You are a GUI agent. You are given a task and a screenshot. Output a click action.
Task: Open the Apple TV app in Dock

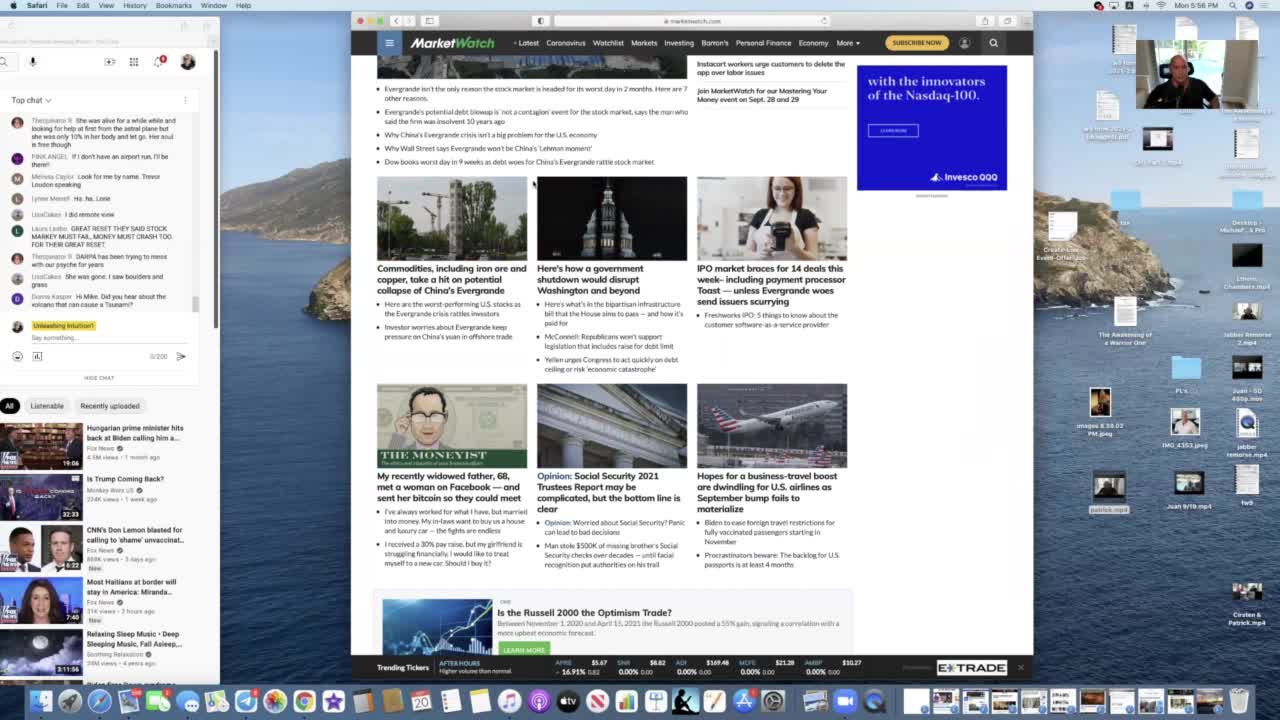click(x=568, y=701)
